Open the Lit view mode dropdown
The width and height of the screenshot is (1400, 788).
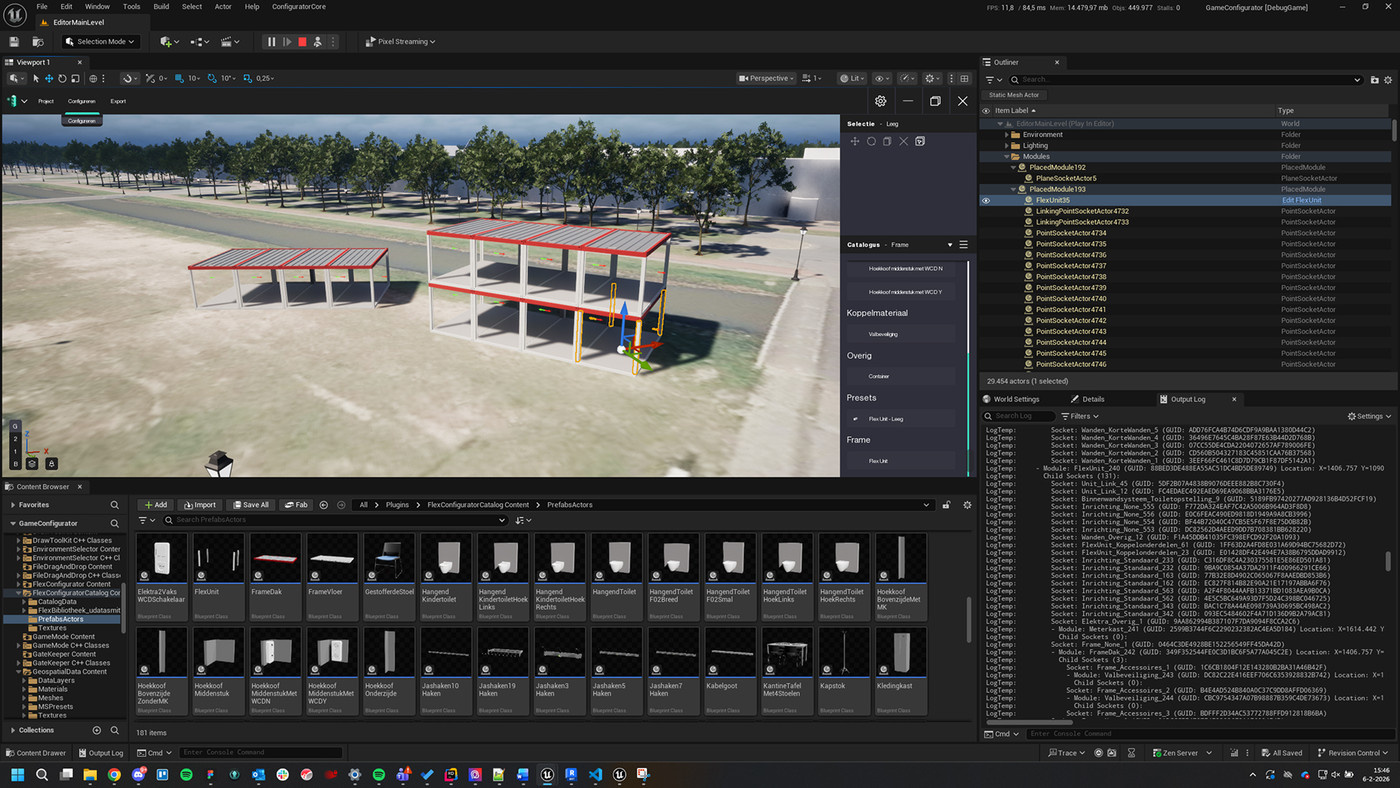coord(852,78)
